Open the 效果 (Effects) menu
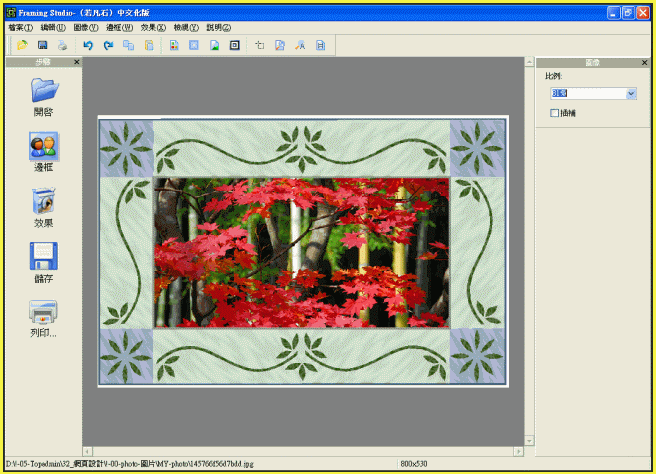This screenshot has width=656, height=474. point(153,27)
